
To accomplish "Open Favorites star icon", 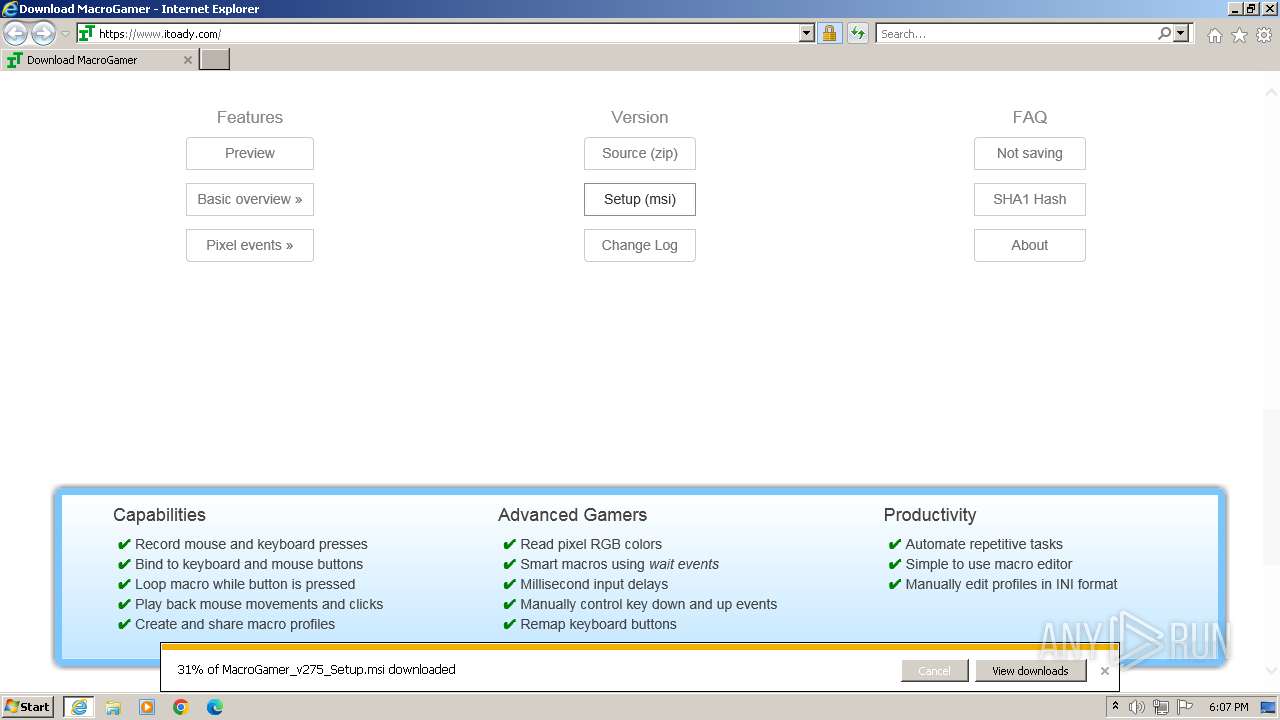I will click(1239, 35).
